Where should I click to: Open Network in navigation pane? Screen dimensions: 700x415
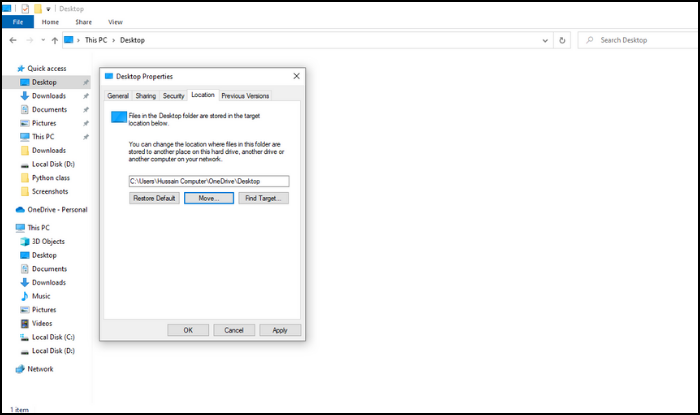click(40, 369)
